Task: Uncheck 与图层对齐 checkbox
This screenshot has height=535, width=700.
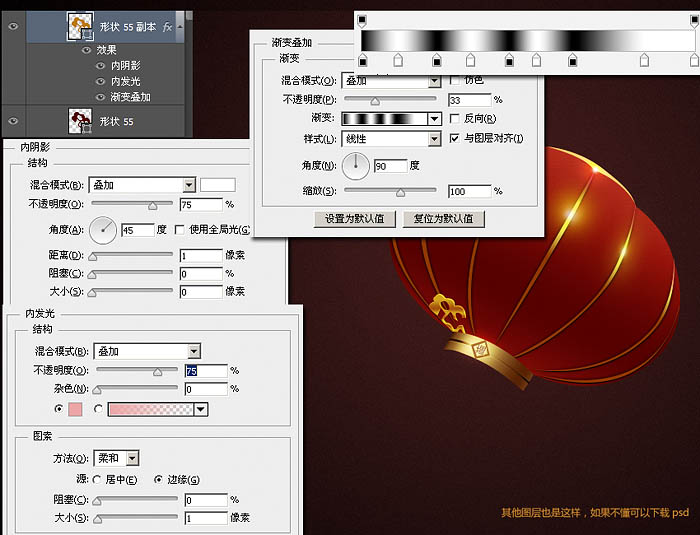Action: coord(454,138)
